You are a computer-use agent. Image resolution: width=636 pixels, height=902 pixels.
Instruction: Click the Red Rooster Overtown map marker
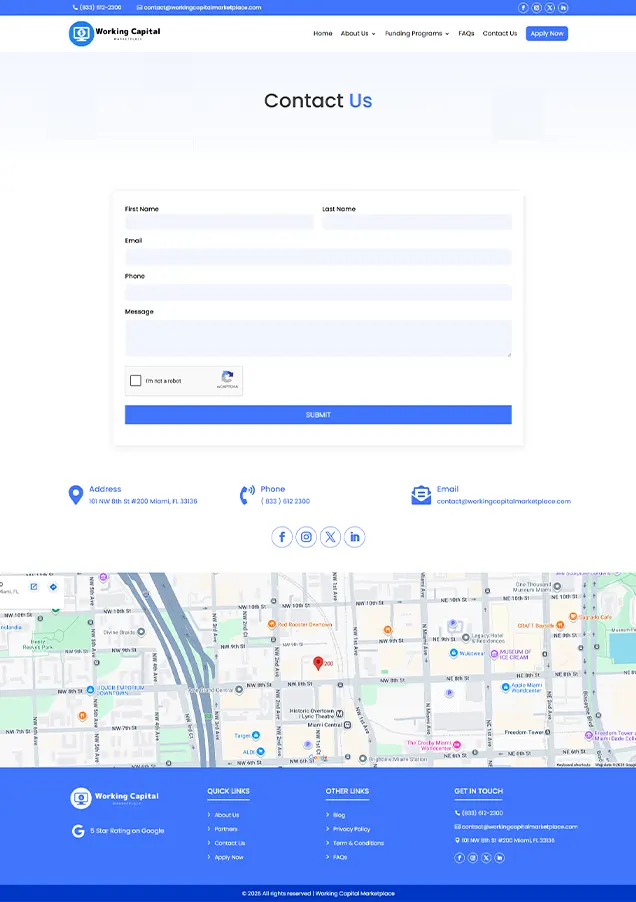click(x=272, y=624)
